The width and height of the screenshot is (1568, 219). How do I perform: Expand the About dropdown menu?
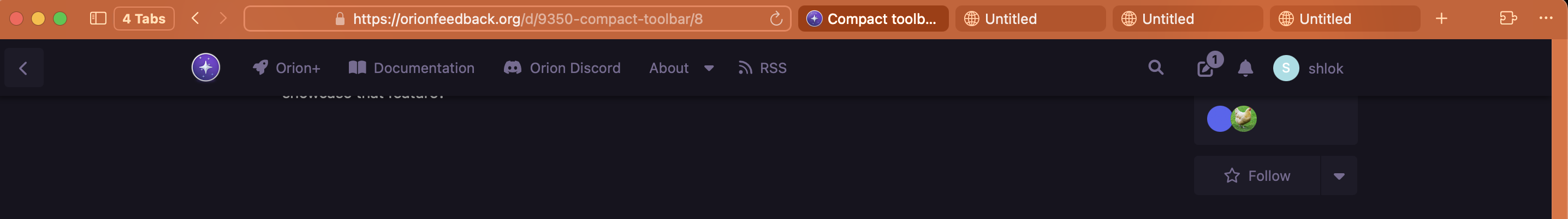pos(681,68)
